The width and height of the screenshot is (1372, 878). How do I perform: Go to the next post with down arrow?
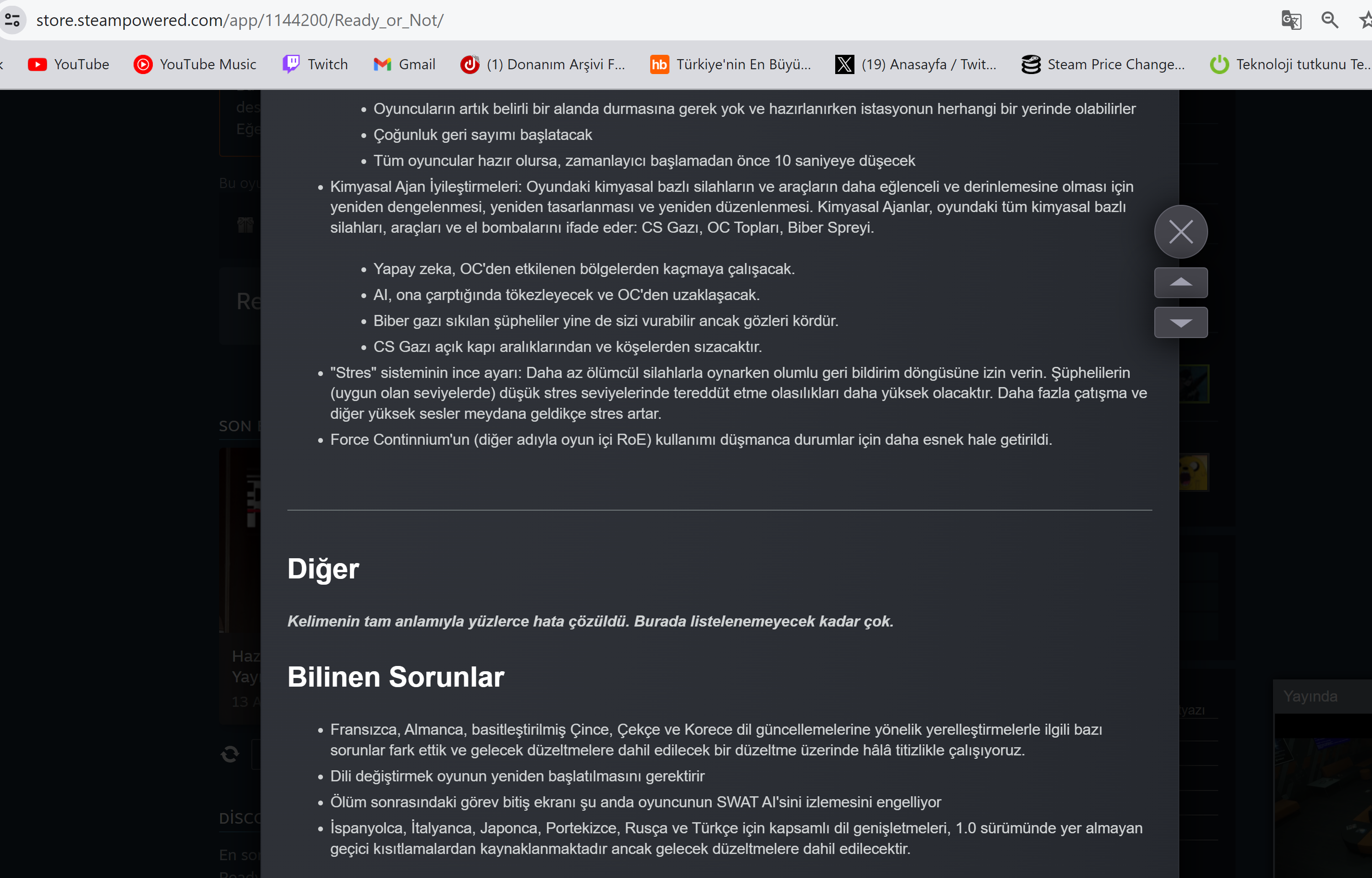click(x=1181, y=323)
